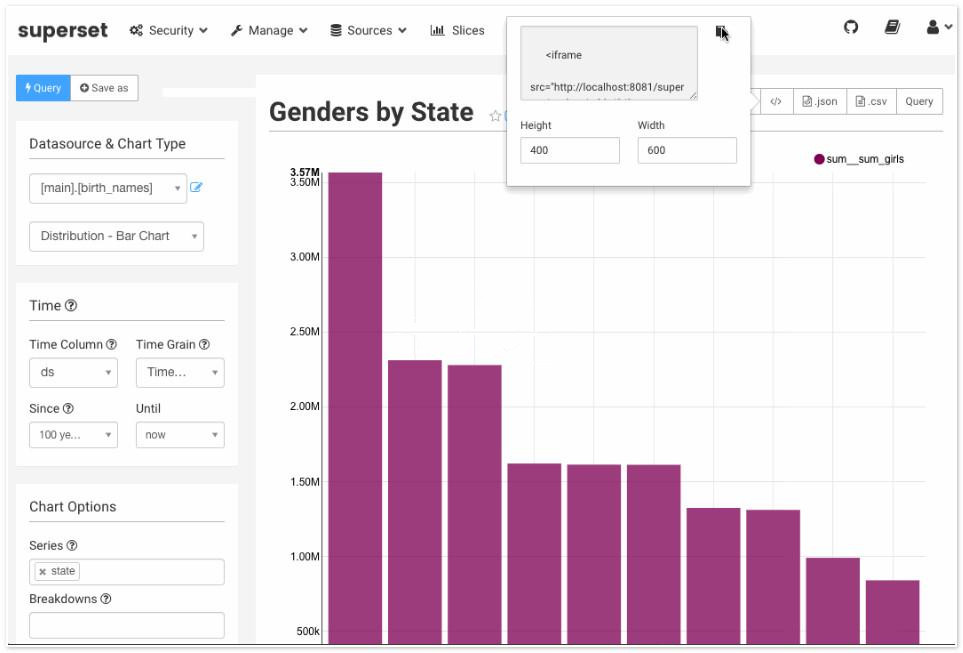Edit the datasource with pencil icon

point(196,187)
